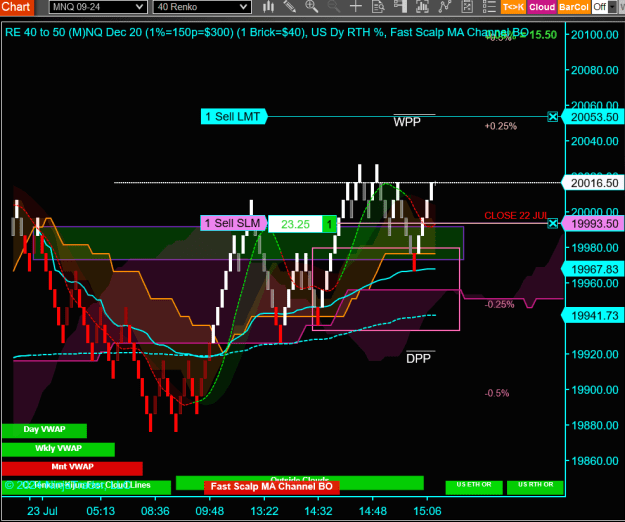
Task: Click the green position quantity 1 box
Action: click(329, 224)
